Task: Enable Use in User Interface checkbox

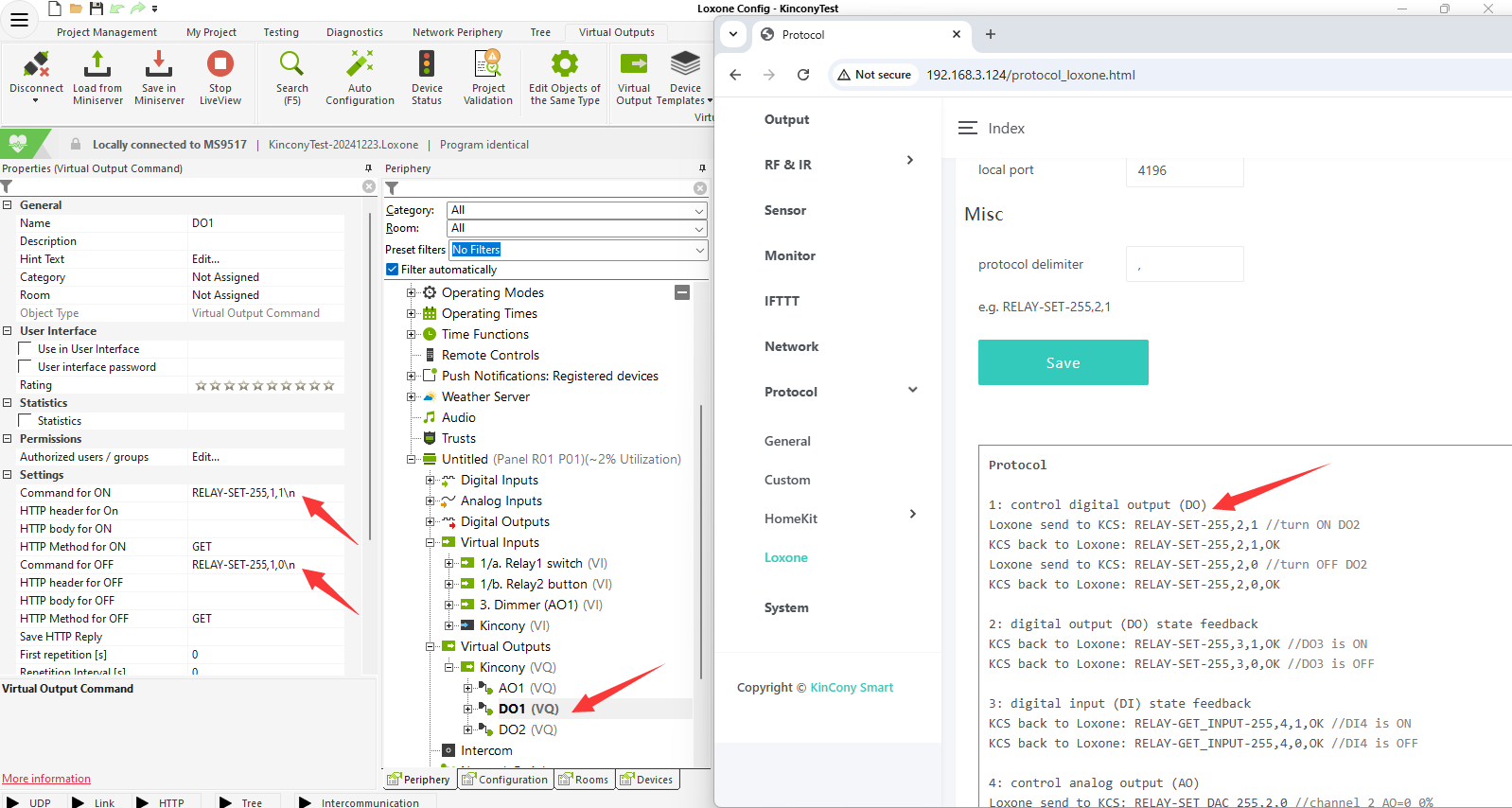Action: click(x=26, y=349)
